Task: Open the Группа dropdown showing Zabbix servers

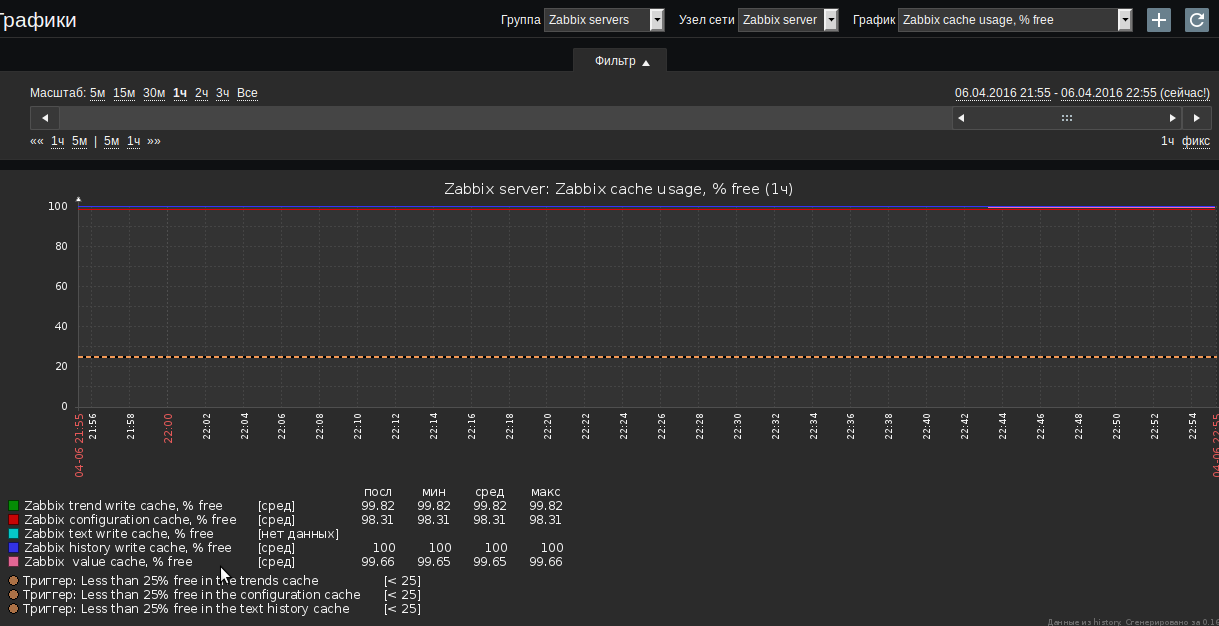Action: [x=604, y=20]
